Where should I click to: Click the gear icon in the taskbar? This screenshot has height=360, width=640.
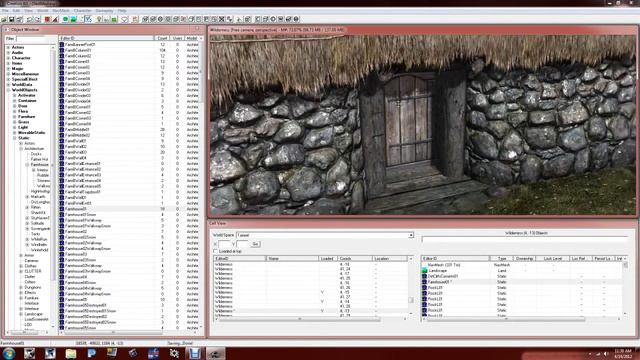174,353
